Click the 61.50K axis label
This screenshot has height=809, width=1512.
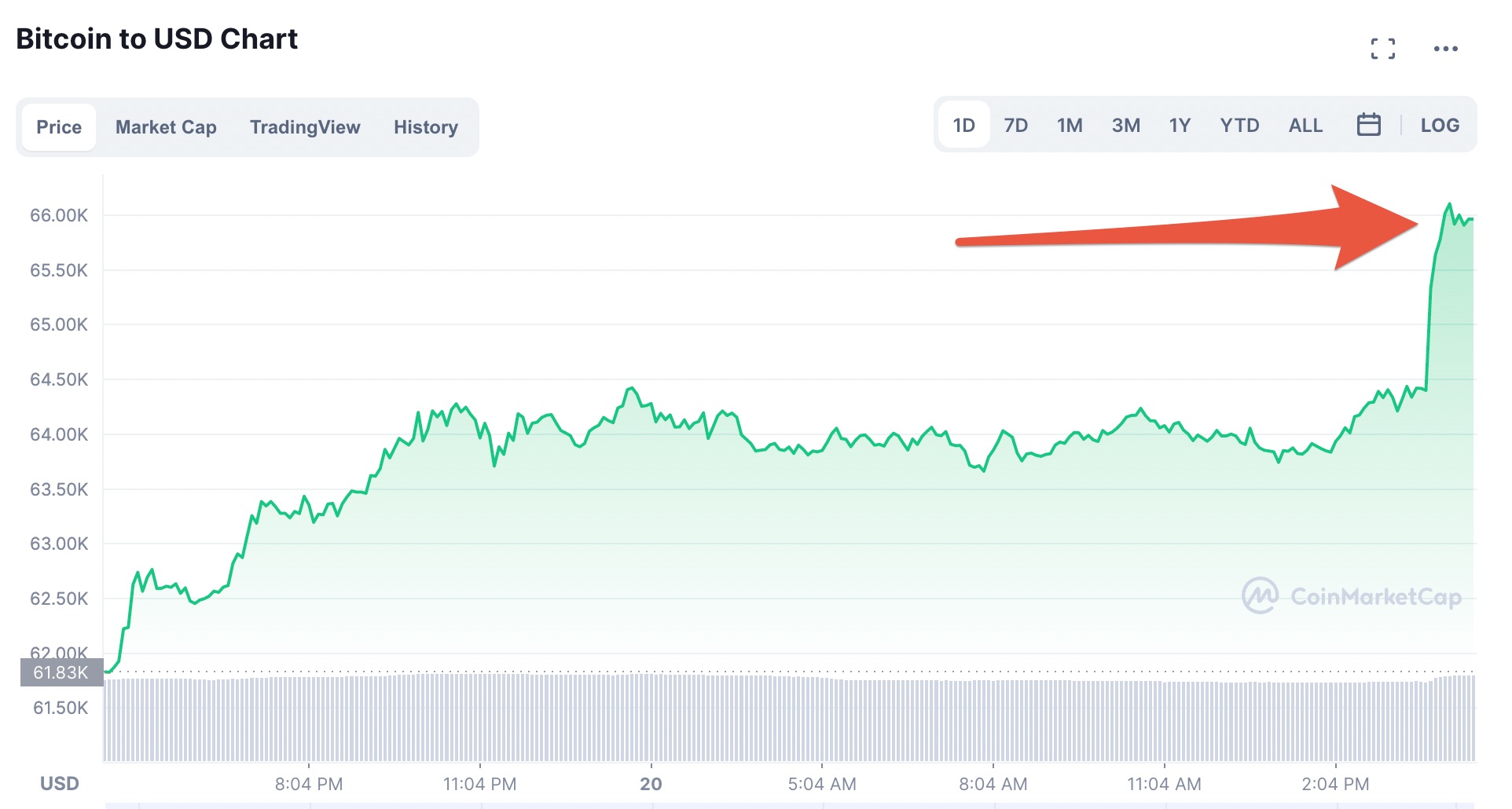click(x=61, y=708)
